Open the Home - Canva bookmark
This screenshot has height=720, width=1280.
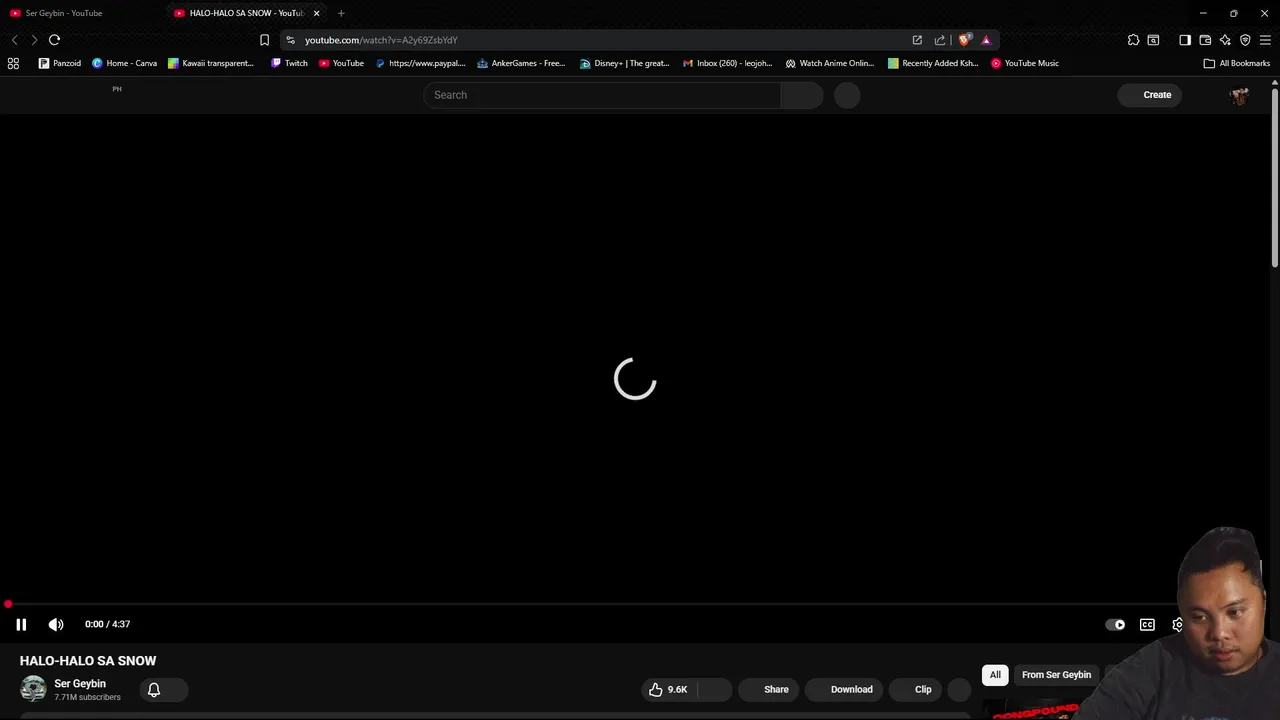coord(124,63)
